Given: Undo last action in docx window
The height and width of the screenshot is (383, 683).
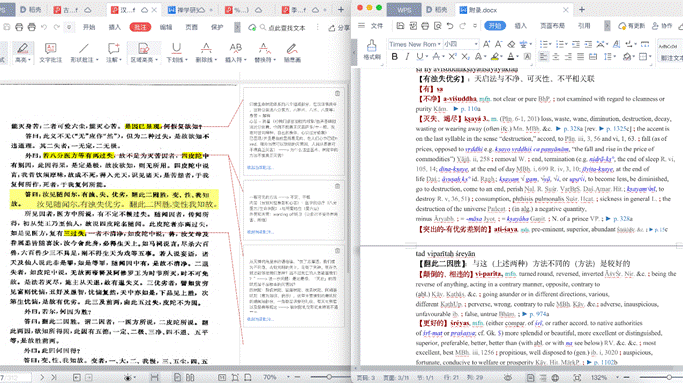Looking at the screenshot, I should pos(450,26).
